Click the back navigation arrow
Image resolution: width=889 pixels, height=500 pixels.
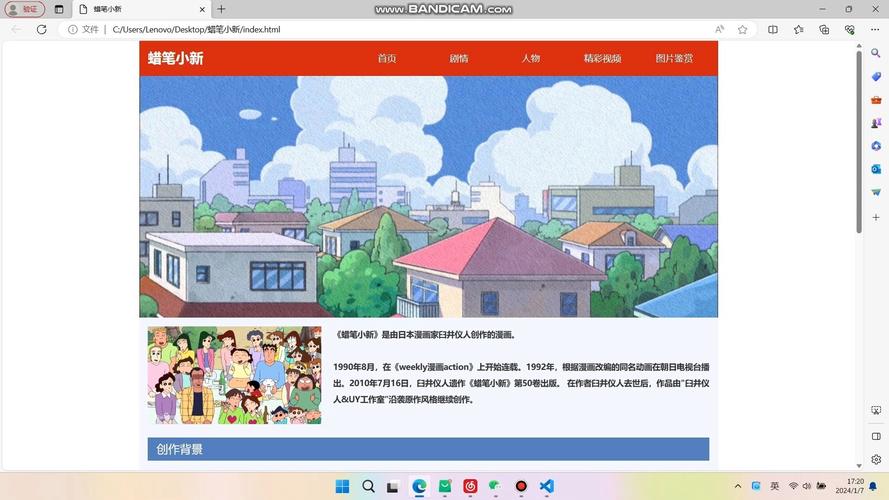click(x=16, y=29)
